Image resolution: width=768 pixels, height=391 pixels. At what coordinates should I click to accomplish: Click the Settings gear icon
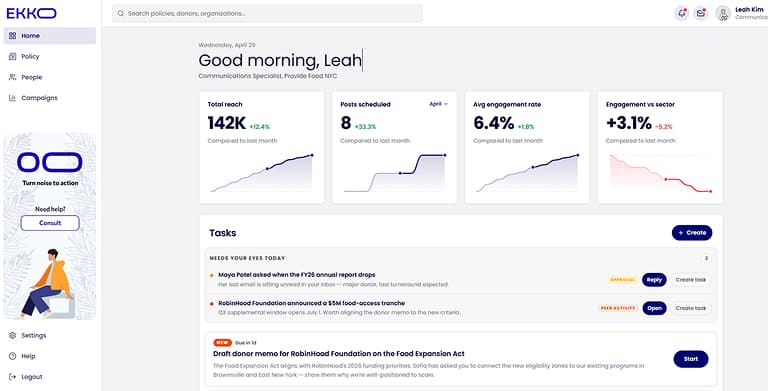tap(13, 336)
